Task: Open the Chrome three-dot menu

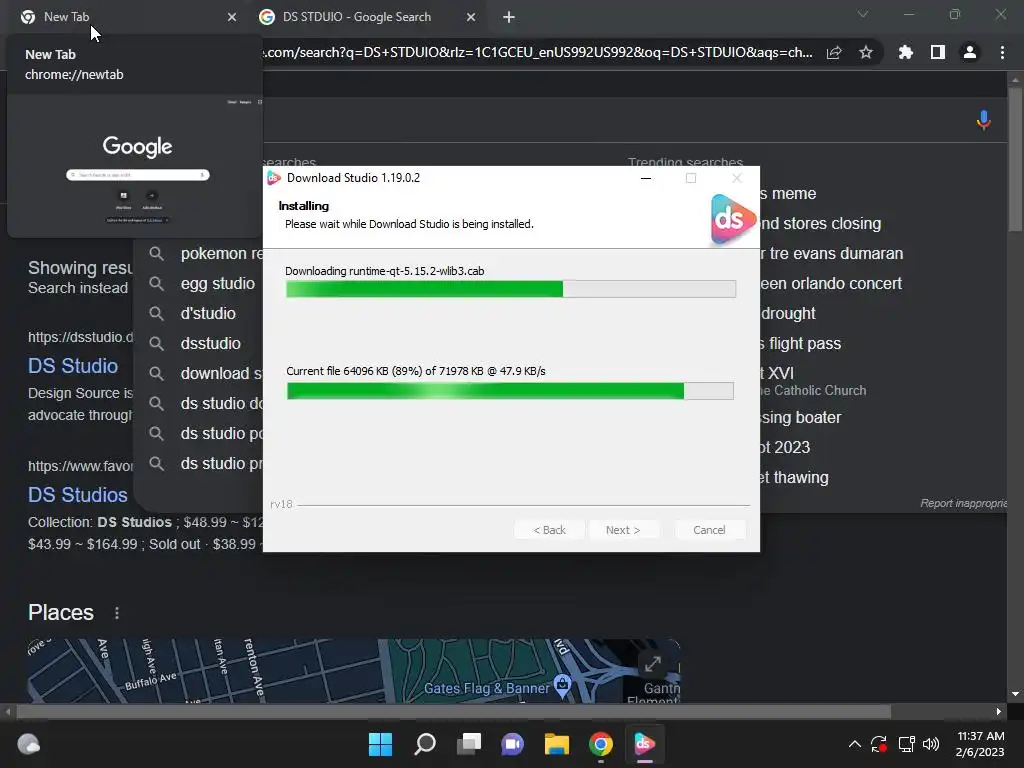Action: pos(1002,52)
